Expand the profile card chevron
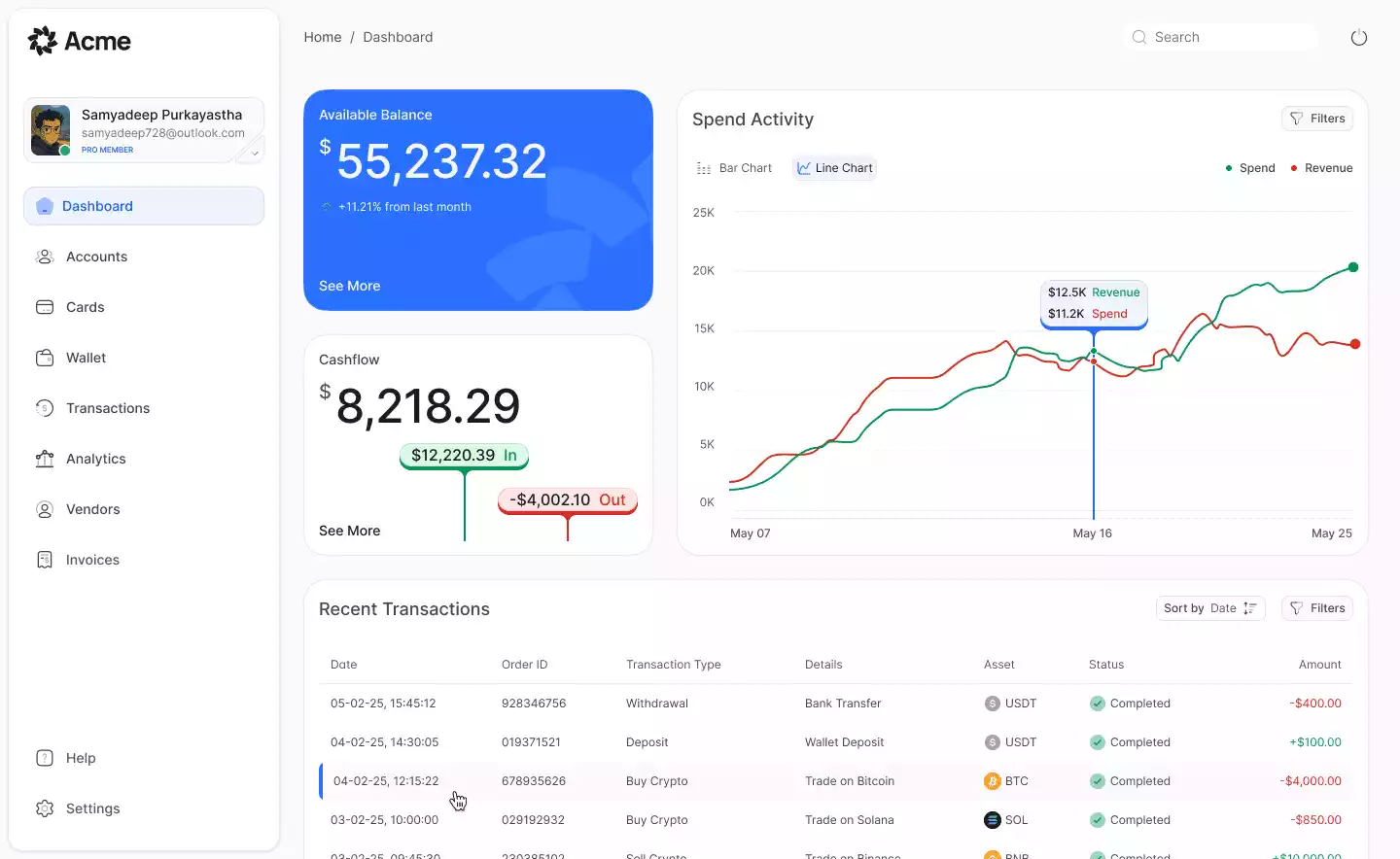 (255, 153)
